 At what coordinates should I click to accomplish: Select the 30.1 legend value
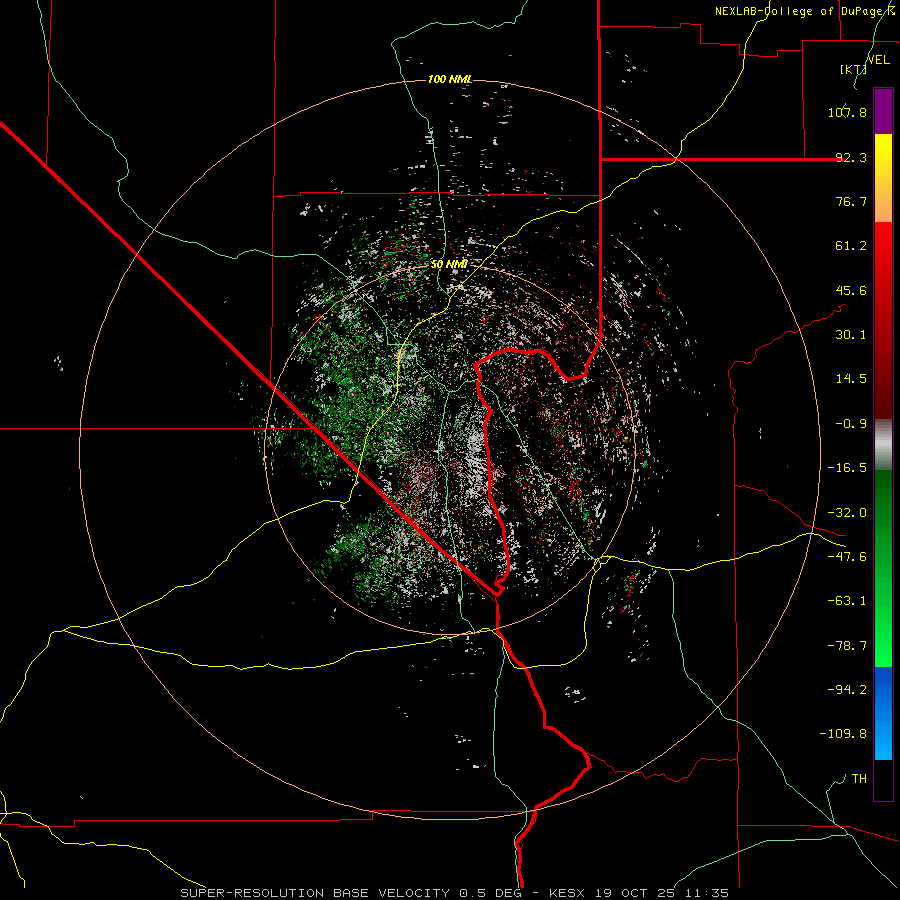click(851, 335)
